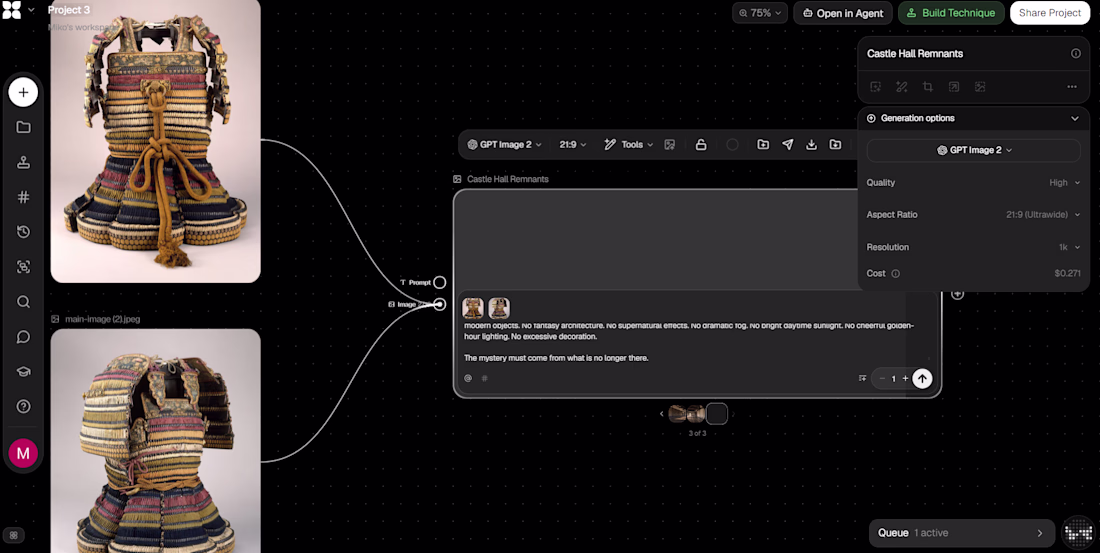Click the add-to-folder icon in node toolbar
The height and width of the screenshot is (553, 1100).
763,145
